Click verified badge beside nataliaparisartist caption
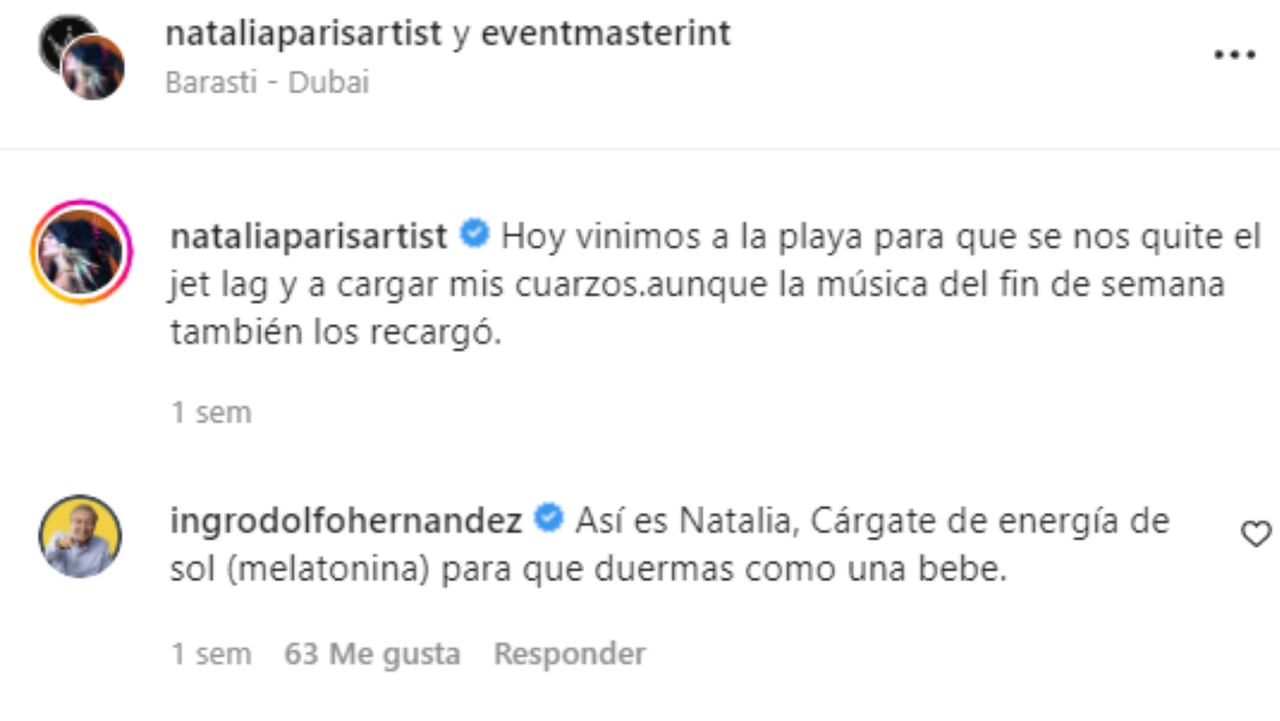Viewport: 1280px width, 721px height. 473,235
